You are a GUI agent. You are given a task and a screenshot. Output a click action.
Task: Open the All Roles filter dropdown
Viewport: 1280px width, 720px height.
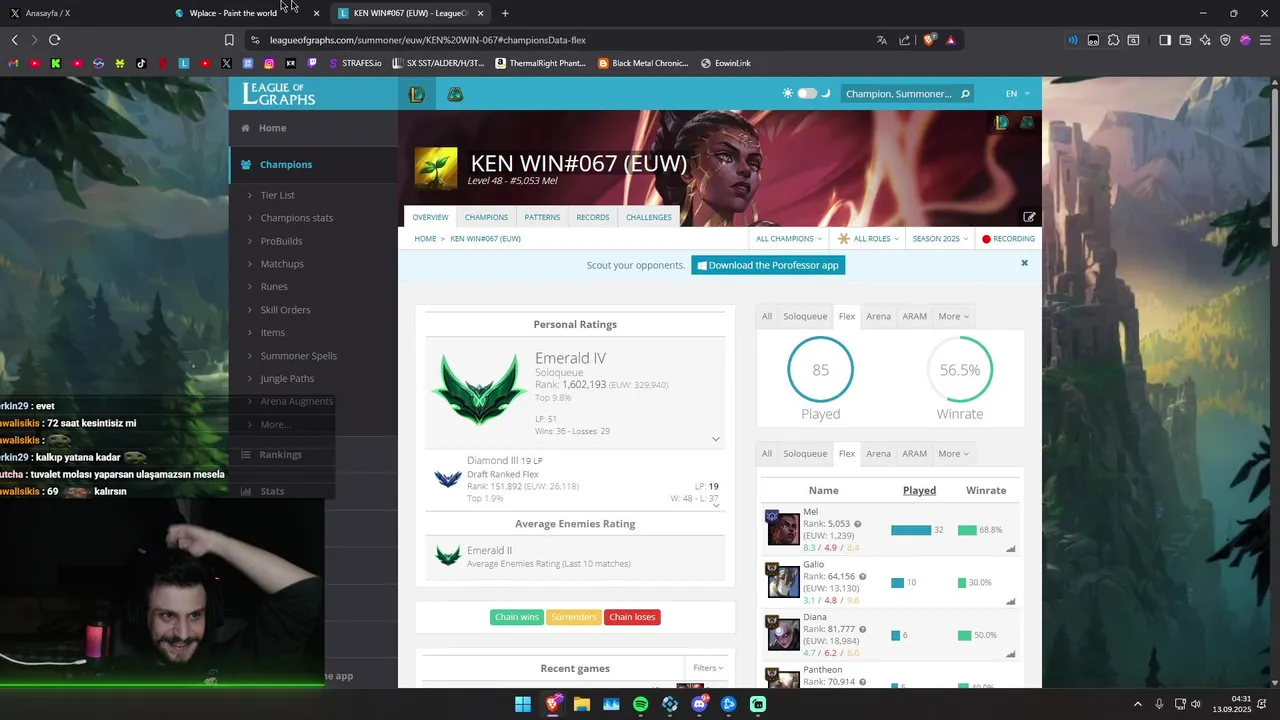(868, 239)
